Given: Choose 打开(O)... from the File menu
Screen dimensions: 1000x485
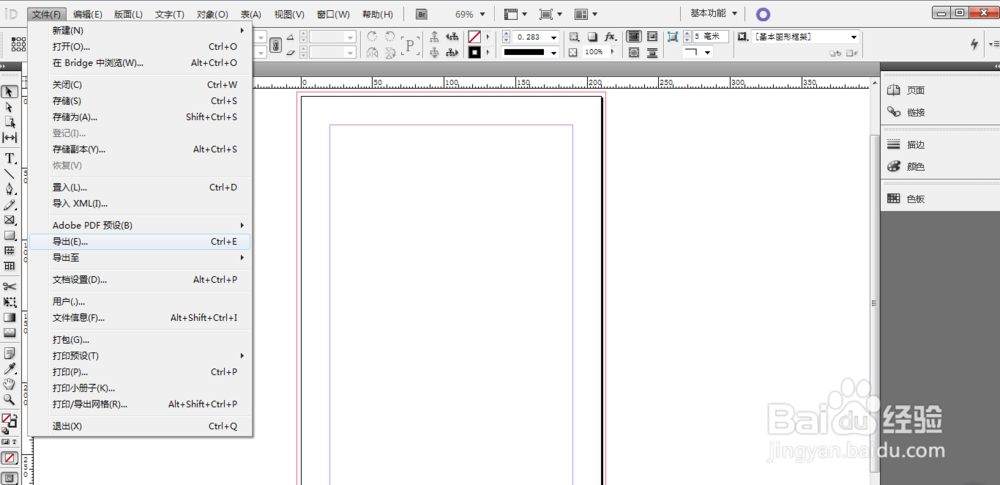Looking at the screenshot, I should pos(140,47).
